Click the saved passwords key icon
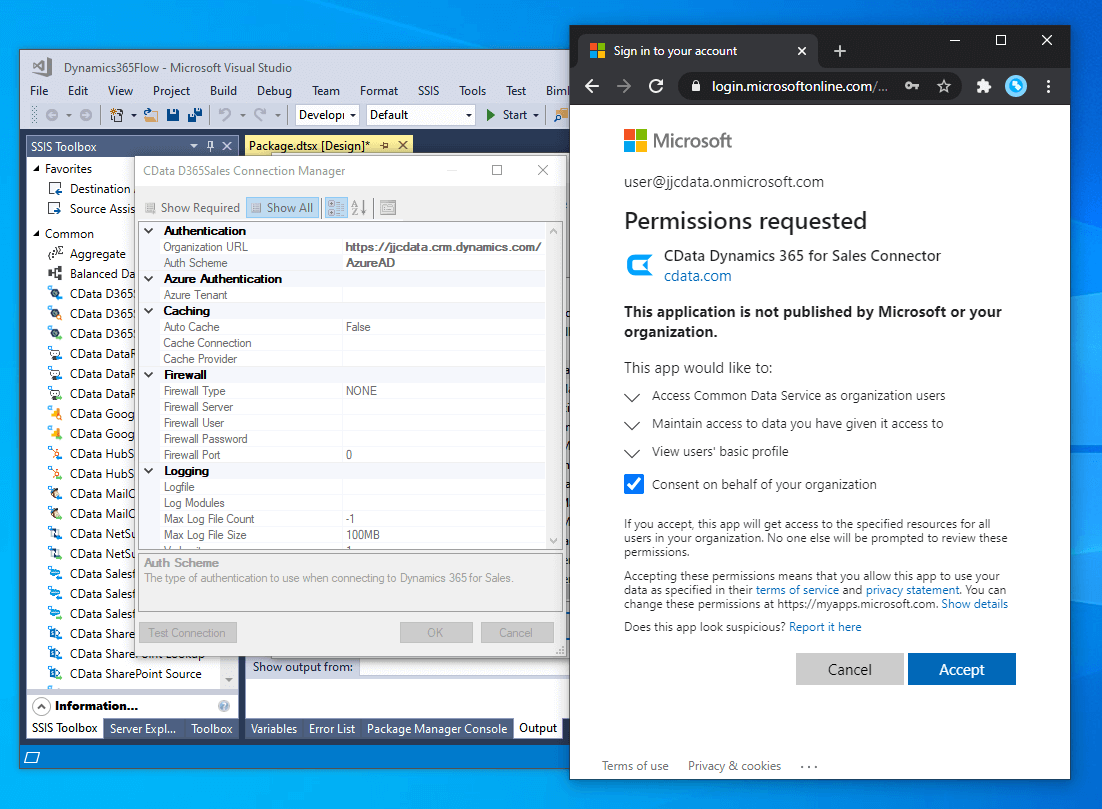 [x=911, y=87]
